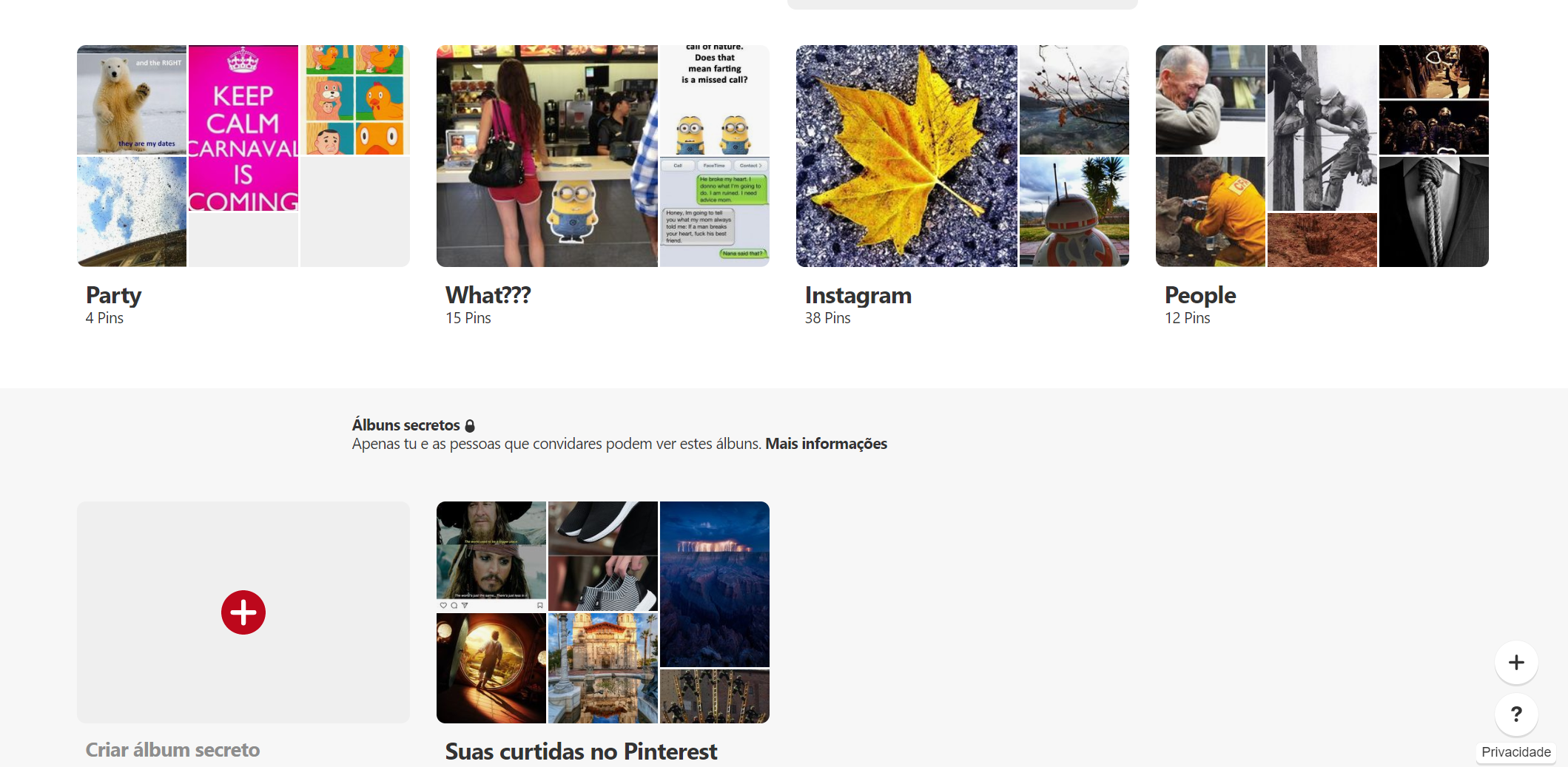Open the People board title

point(1200,295)
